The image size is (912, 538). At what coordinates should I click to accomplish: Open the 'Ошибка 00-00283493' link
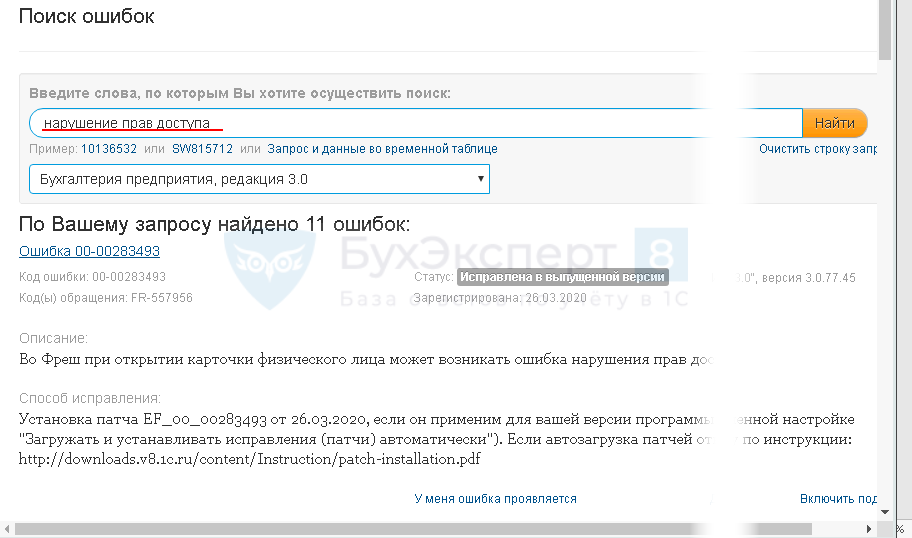89,251
